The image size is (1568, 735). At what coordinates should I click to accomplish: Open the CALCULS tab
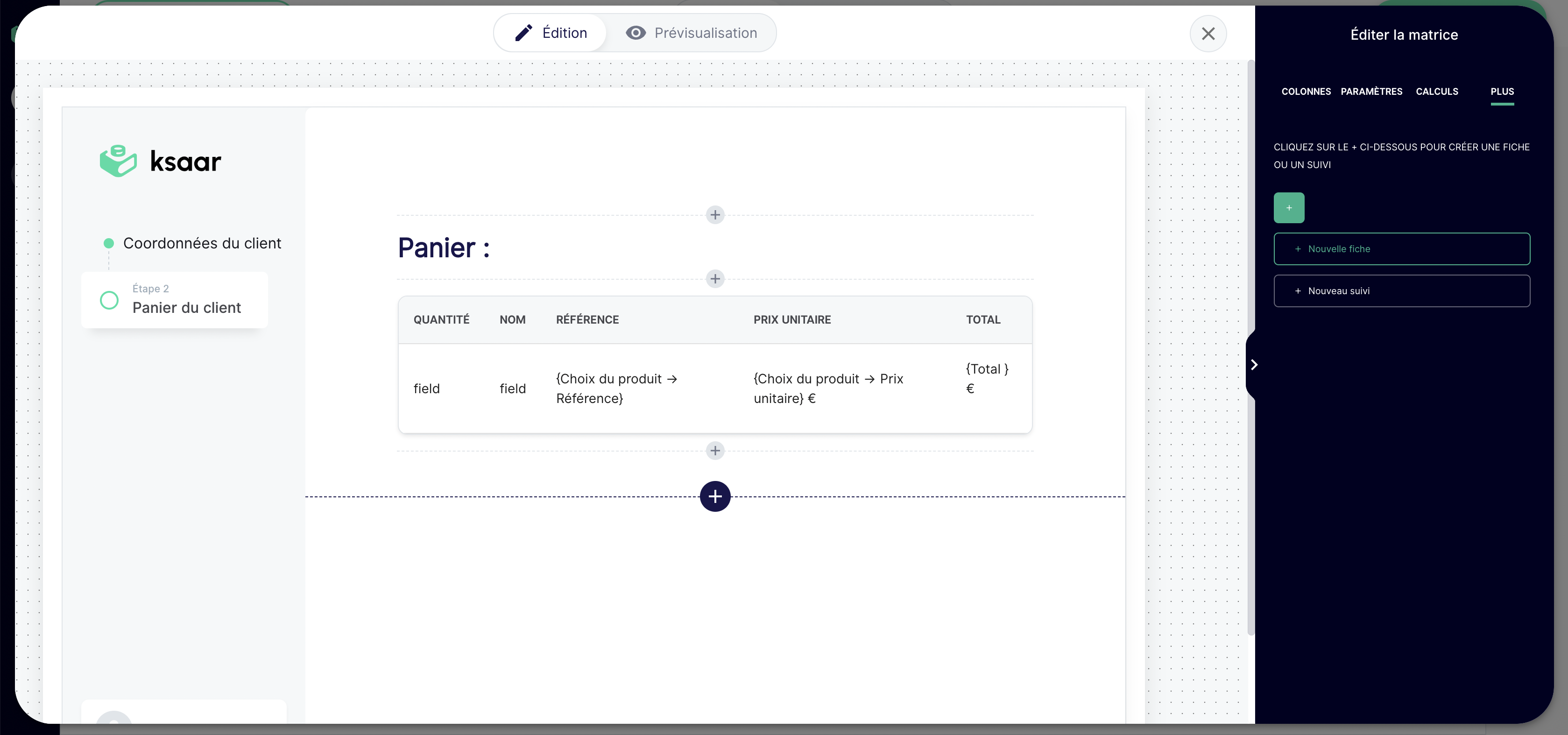pos(1436,92)
